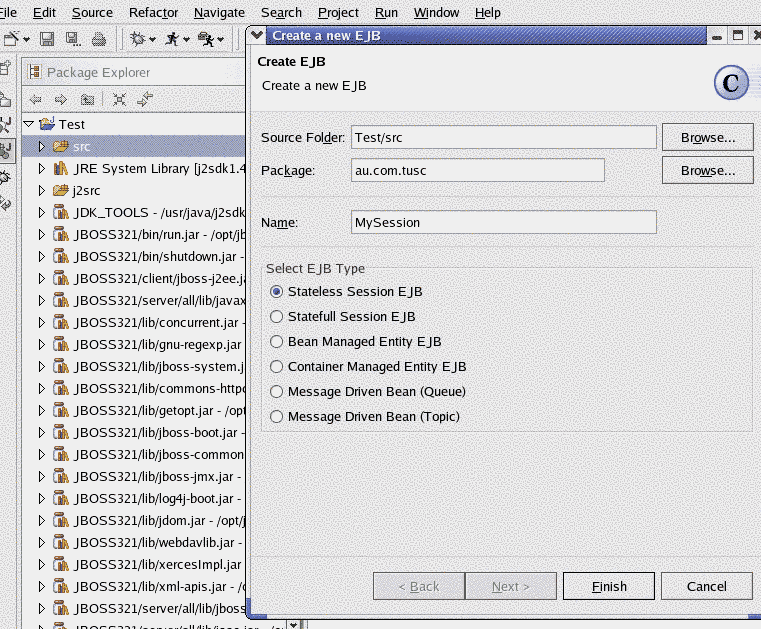
Task: Expand JRE System Library node
Action: point(41,168)
